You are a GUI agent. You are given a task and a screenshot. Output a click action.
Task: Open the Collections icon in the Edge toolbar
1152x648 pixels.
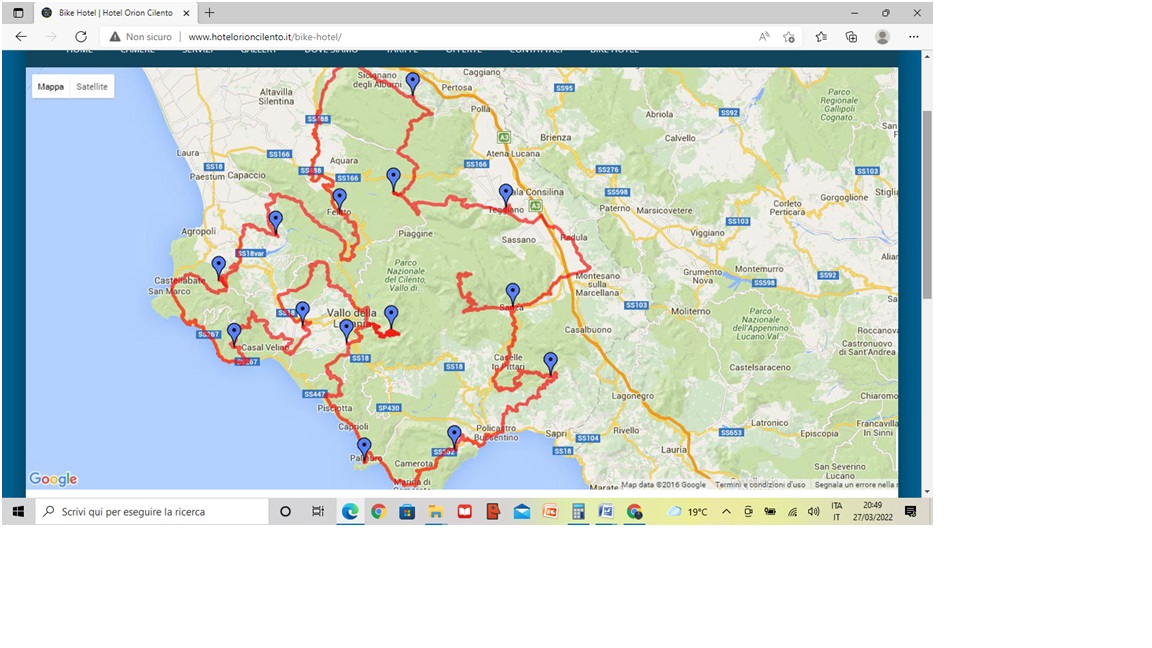click(x=851, y=36)
